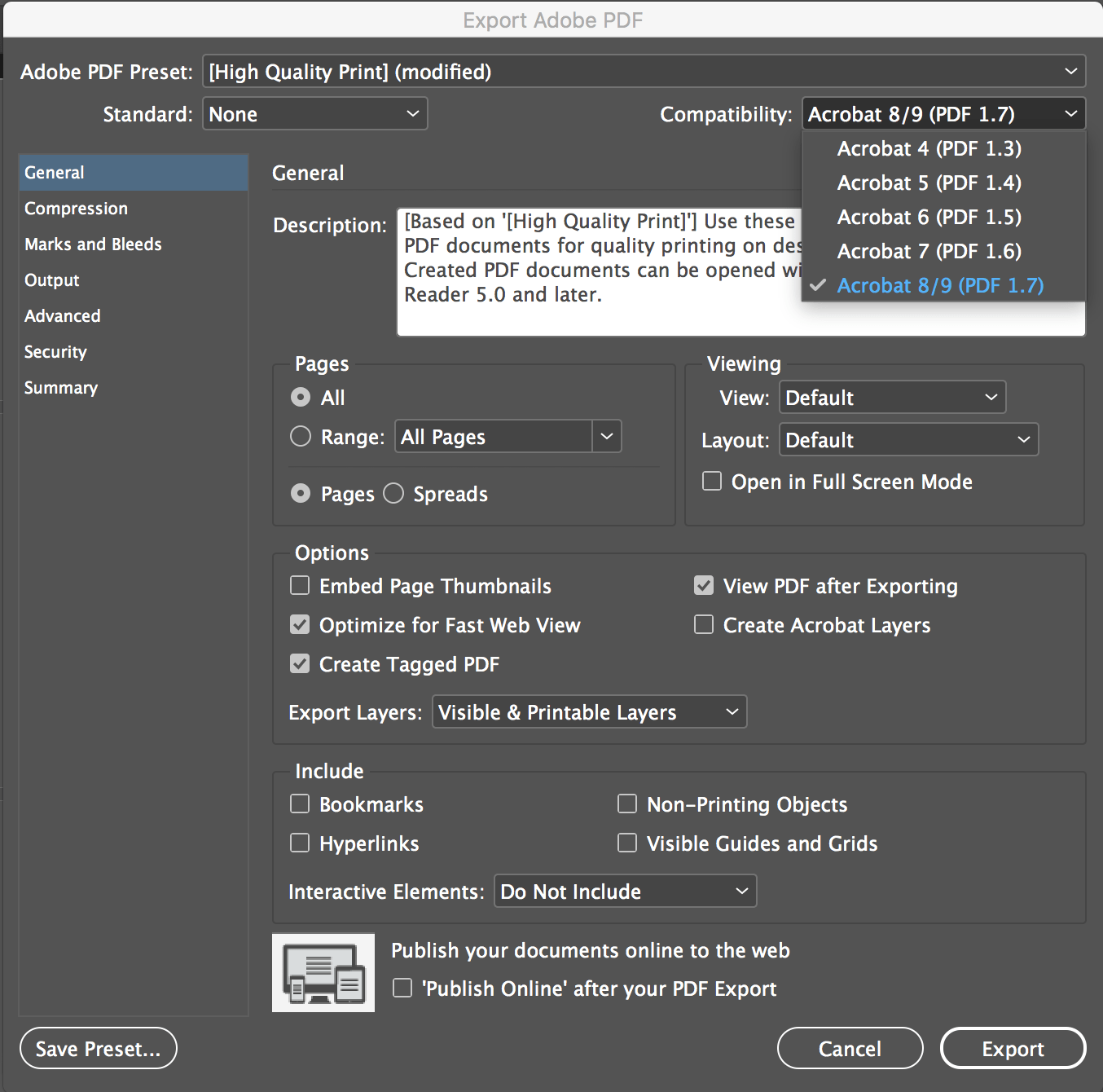The image size is (1103, 1092).
Task: Switch to the Compression section
Action: (76, 208)
